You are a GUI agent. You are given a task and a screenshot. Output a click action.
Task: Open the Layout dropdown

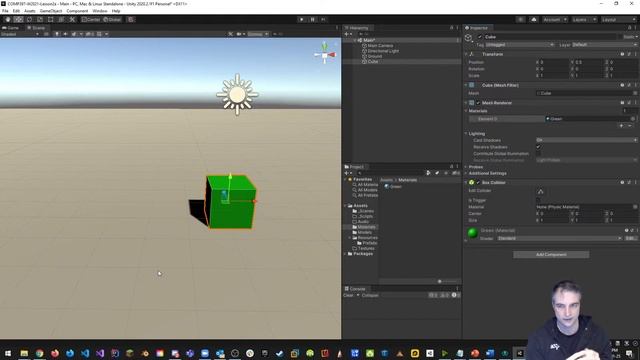618,20
